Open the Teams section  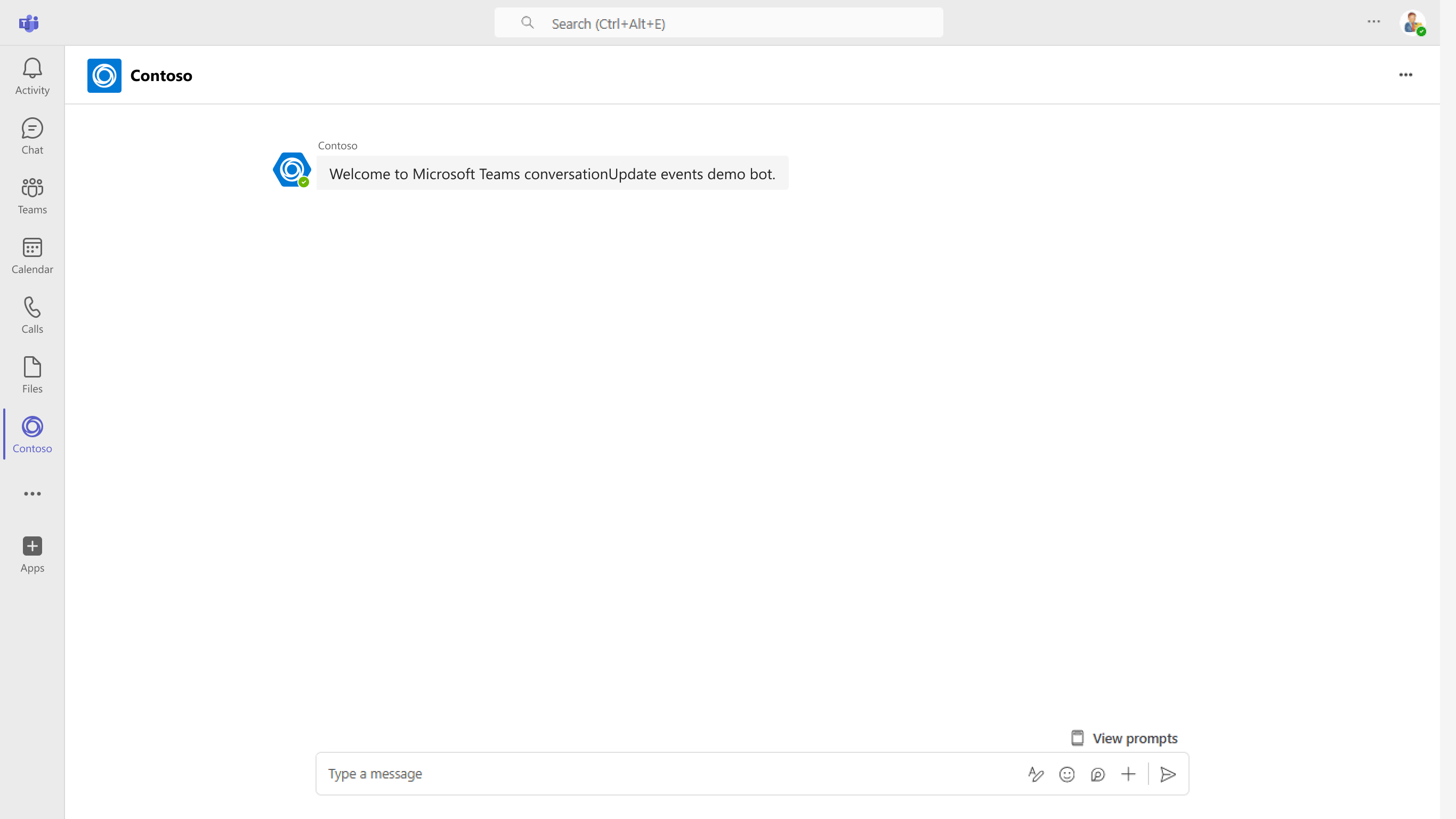click(31, 196)
